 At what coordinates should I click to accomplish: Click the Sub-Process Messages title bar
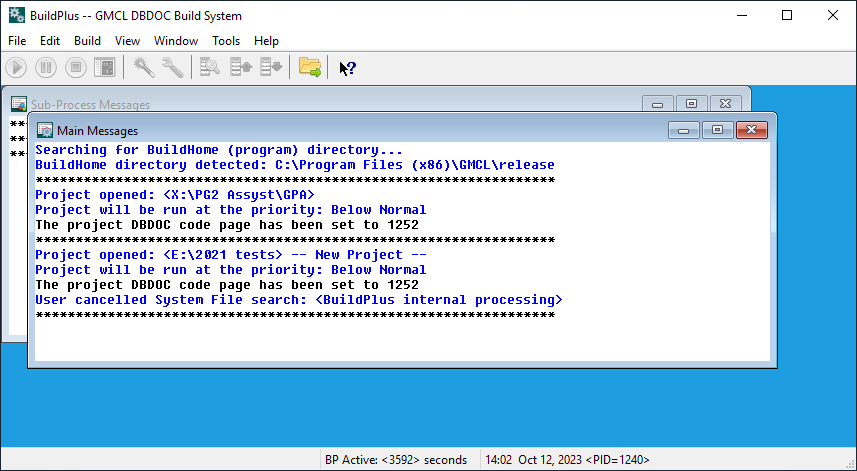point(300,104)
